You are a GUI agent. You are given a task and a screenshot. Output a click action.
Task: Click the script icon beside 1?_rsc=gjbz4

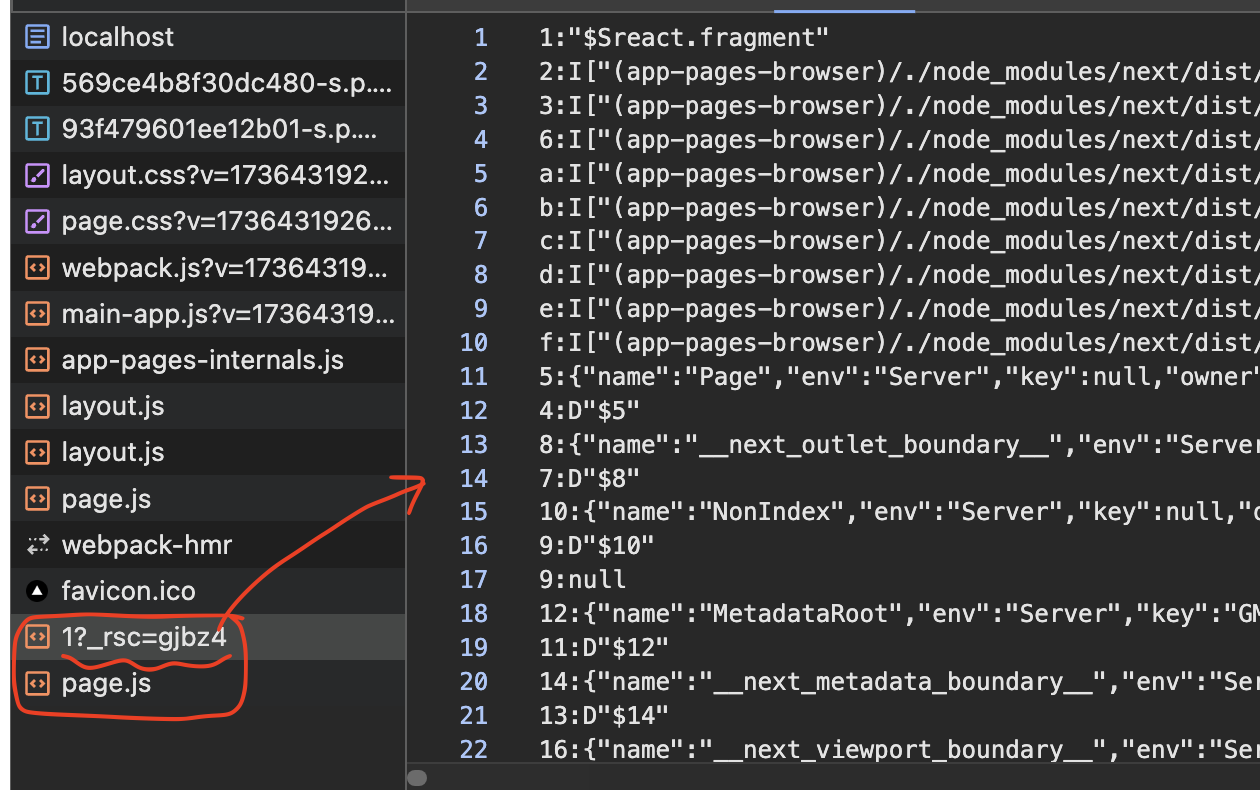[x=37, y=637]
